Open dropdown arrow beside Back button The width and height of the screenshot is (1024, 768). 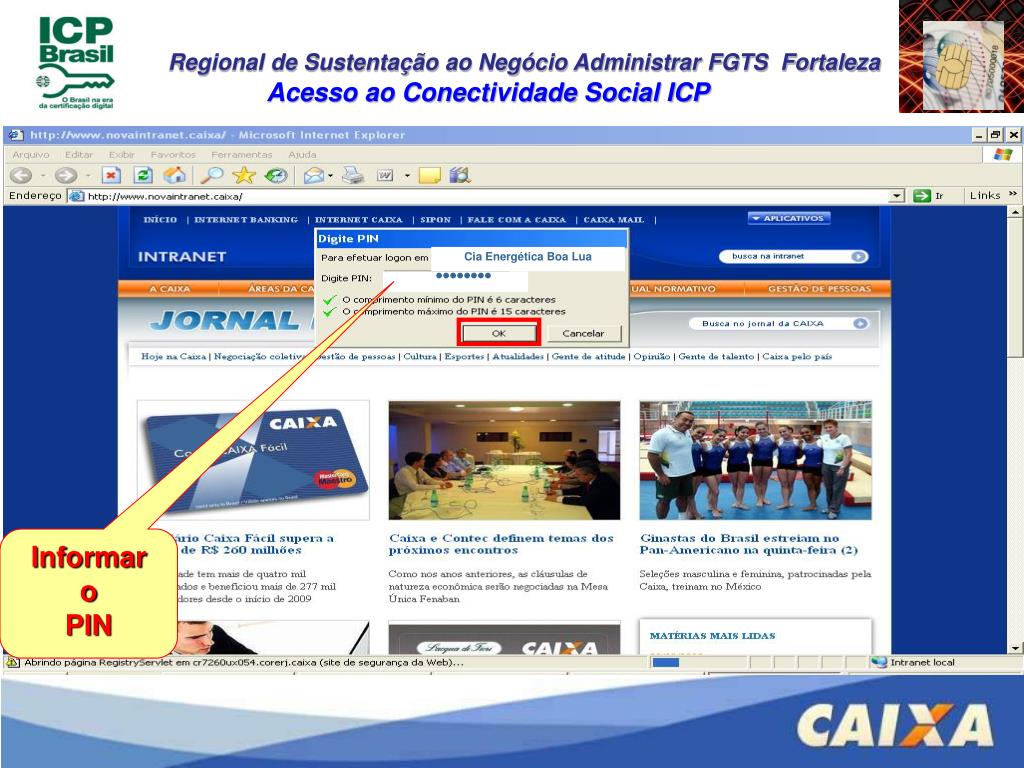42,175
